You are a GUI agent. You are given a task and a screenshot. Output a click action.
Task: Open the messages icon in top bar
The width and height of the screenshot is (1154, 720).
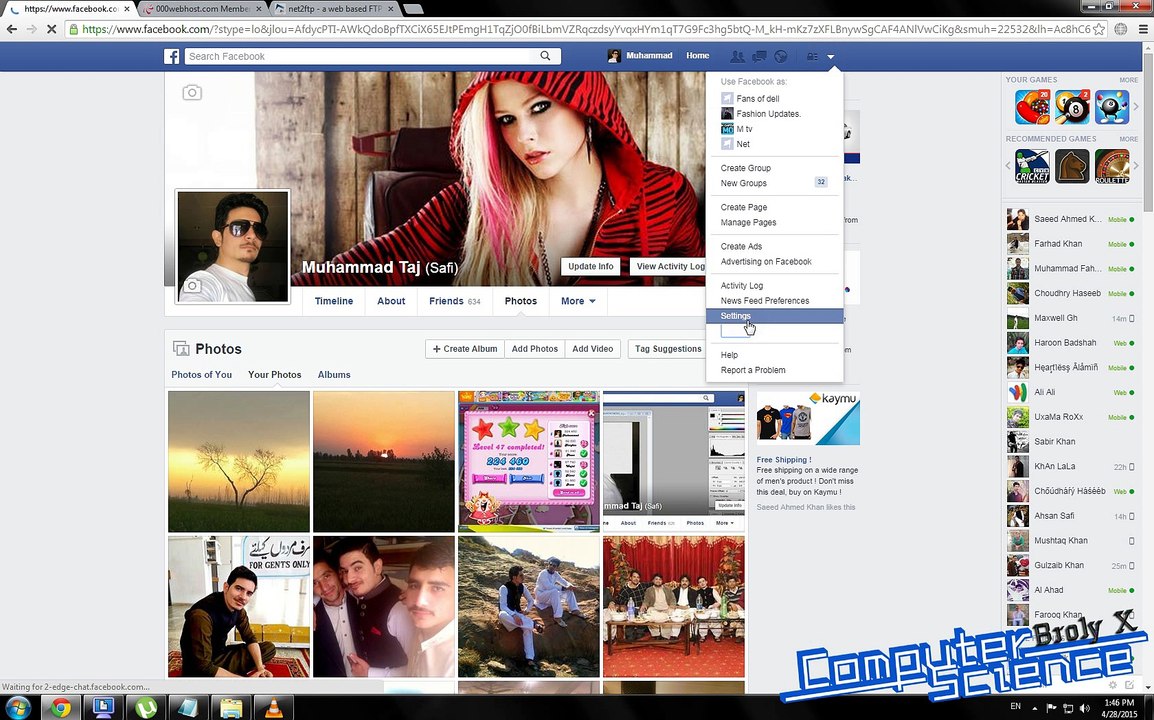click(759, 56)
